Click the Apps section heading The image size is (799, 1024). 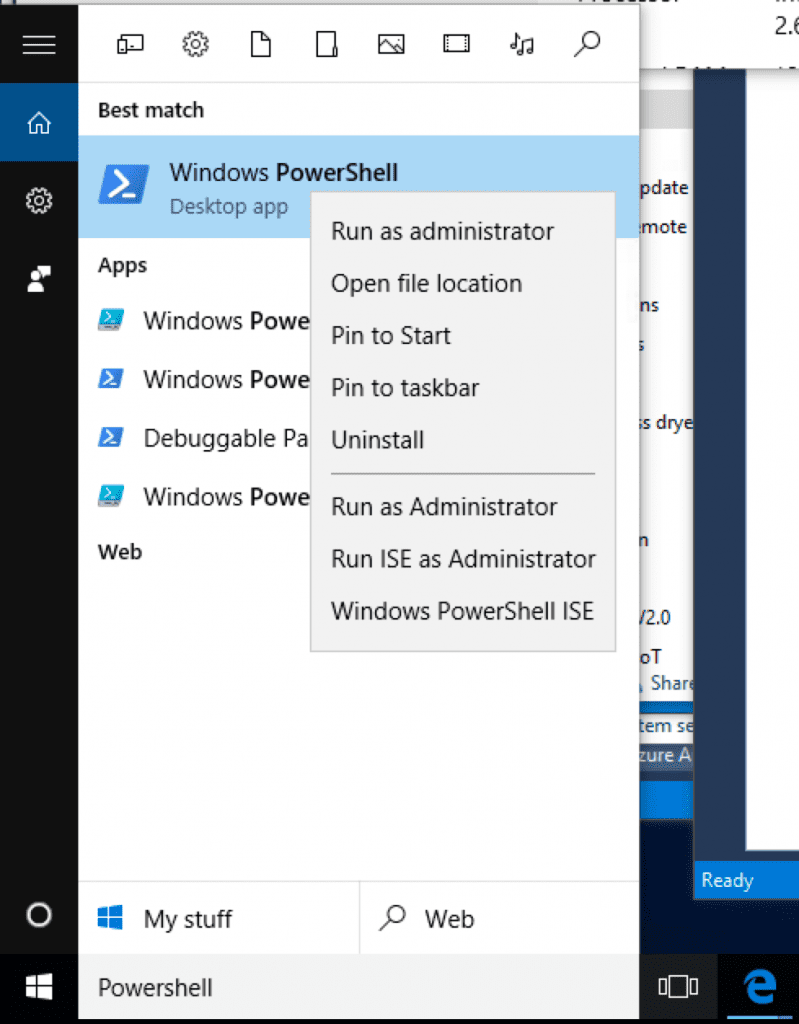[122, 265]
